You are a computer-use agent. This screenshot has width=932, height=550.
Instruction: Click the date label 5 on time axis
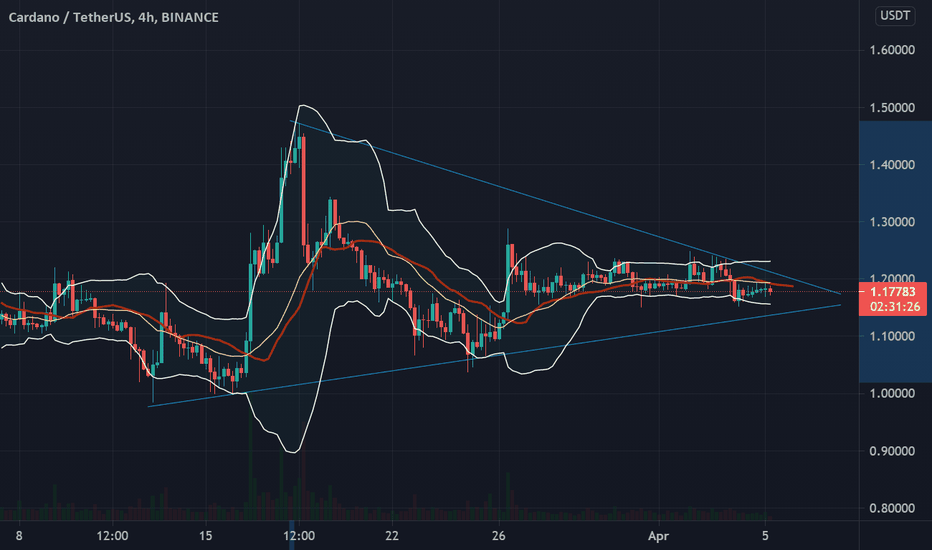point(765,536)
